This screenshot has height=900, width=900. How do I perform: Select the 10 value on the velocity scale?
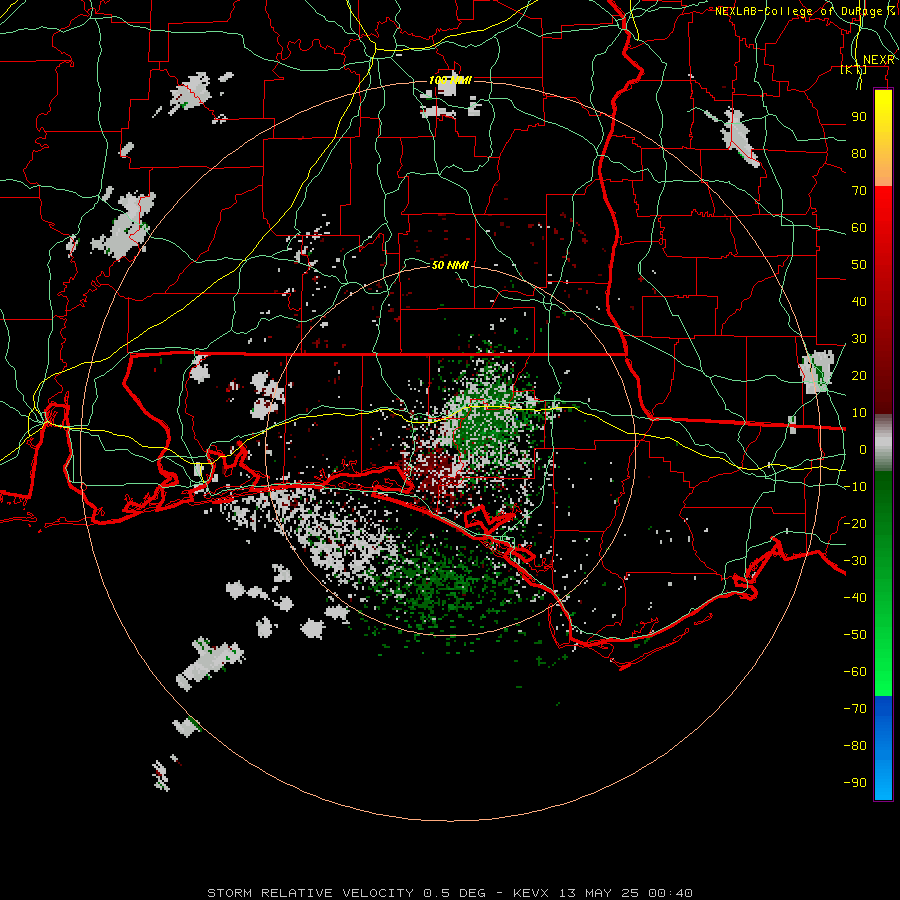859,413
